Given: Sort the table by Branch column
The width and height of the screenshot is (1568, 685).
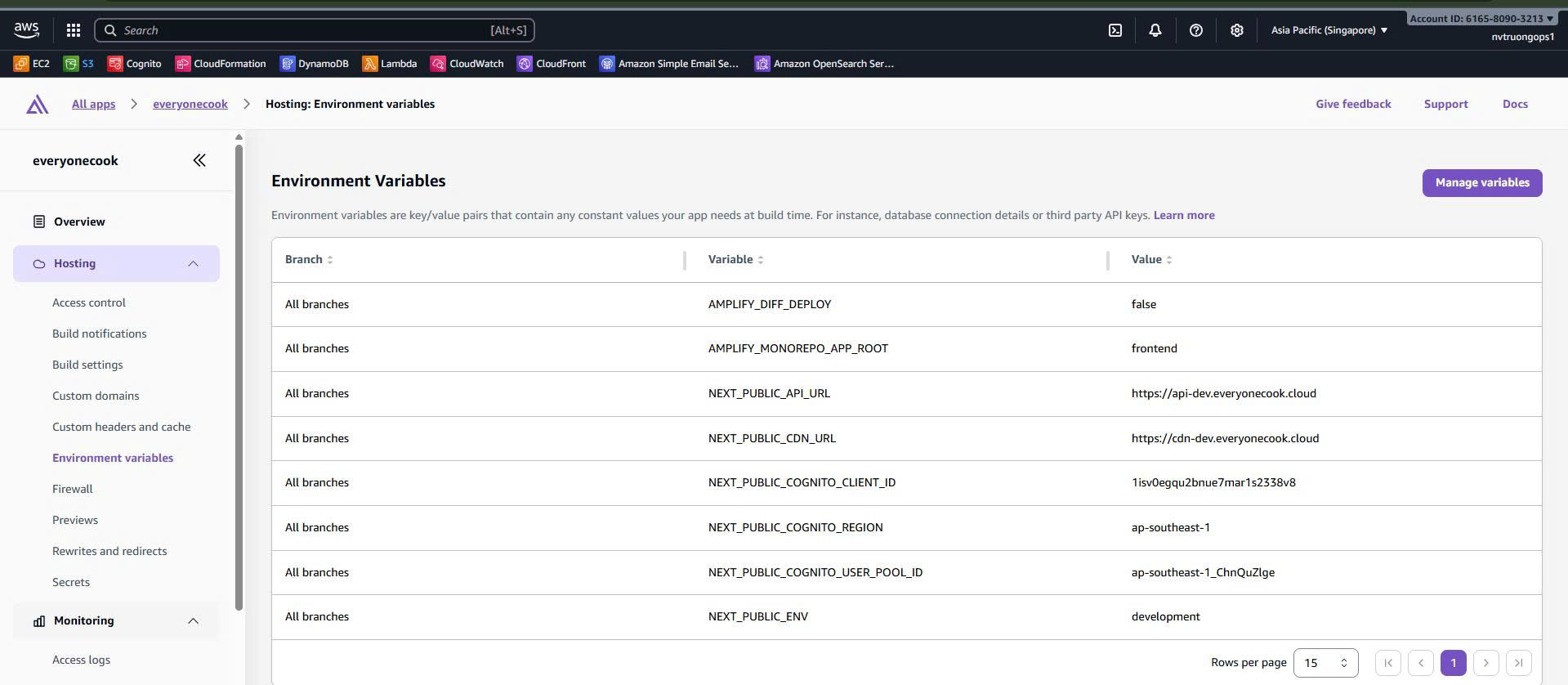Looking at the screenshot, I should [309, 259].
